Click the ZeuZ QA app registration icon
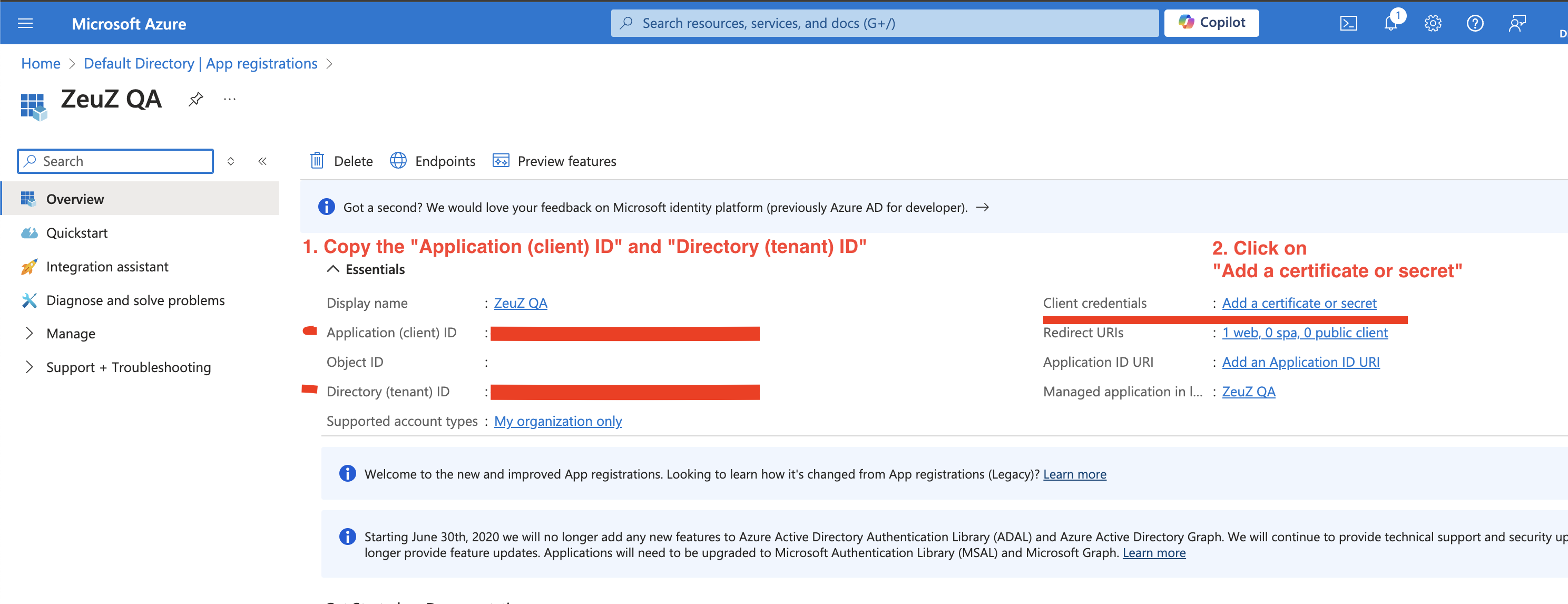Viewport: 1568px width, 604px height. click(34, 106)
